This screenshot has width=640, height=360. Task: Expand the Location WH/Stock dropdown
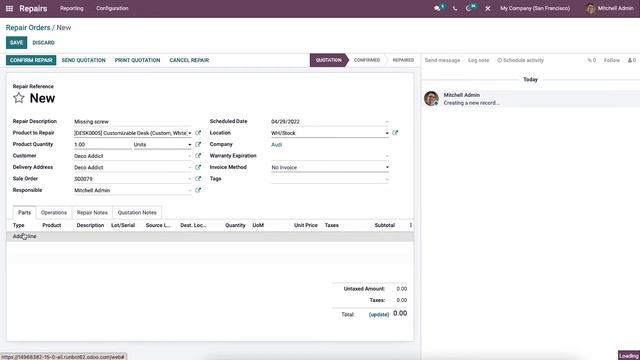click(x=387, y=133)
